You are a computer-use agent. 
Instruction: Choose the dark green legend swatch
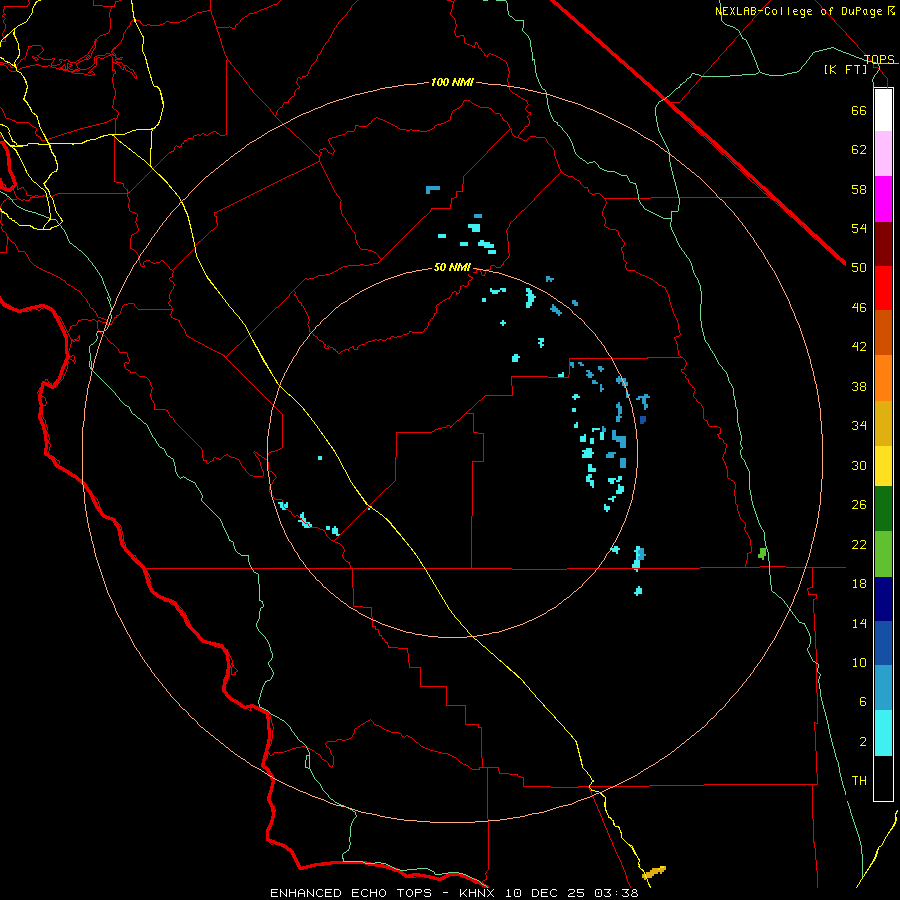point(883,509)
